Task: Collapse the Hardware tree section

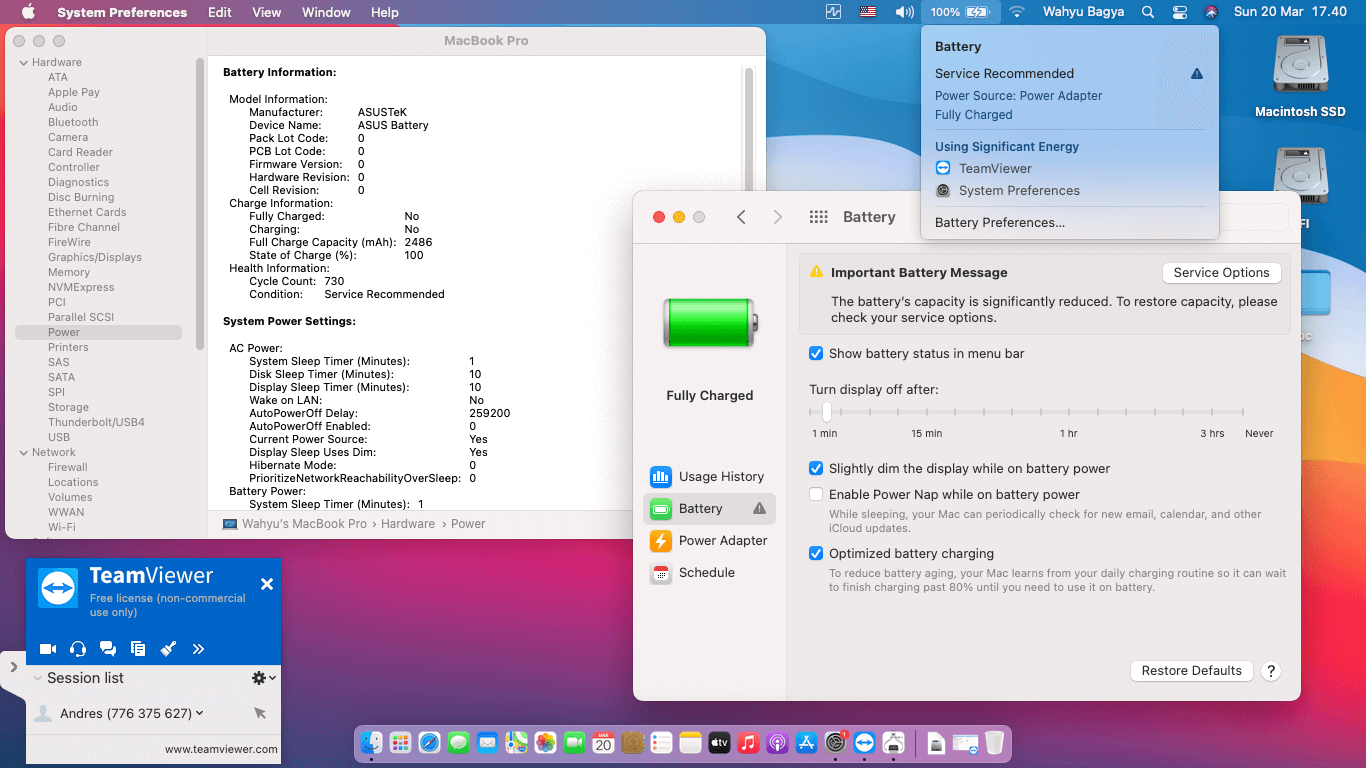Action: point(23,63)
